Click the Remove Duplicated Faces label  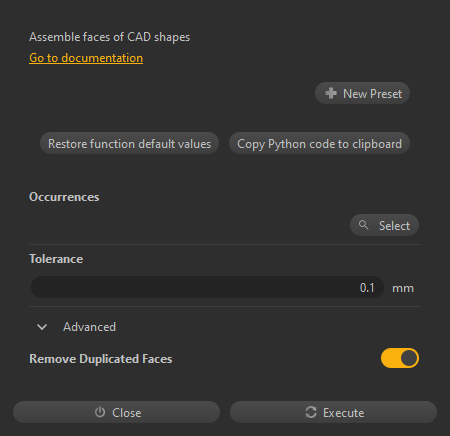pyautogui.click(x=101, y=359)
